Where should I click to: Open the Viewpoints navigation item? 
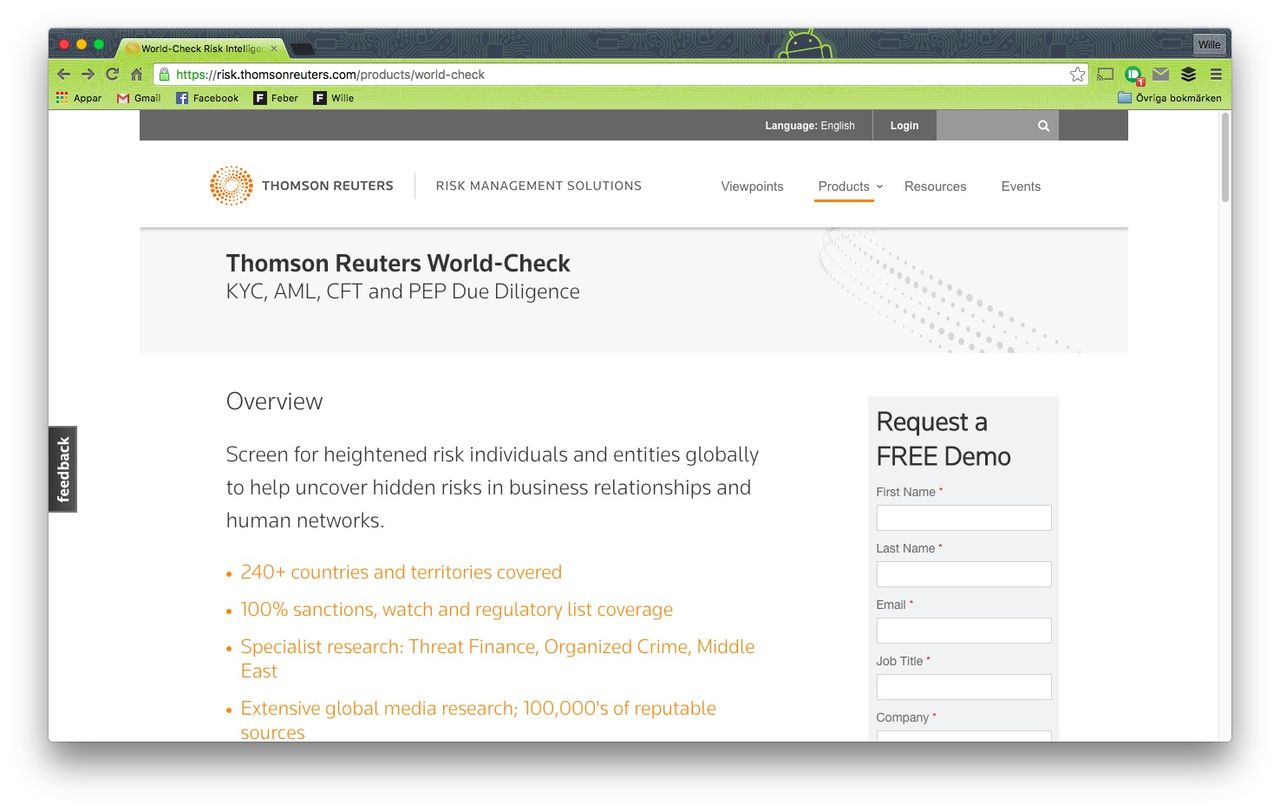[752, 186]
